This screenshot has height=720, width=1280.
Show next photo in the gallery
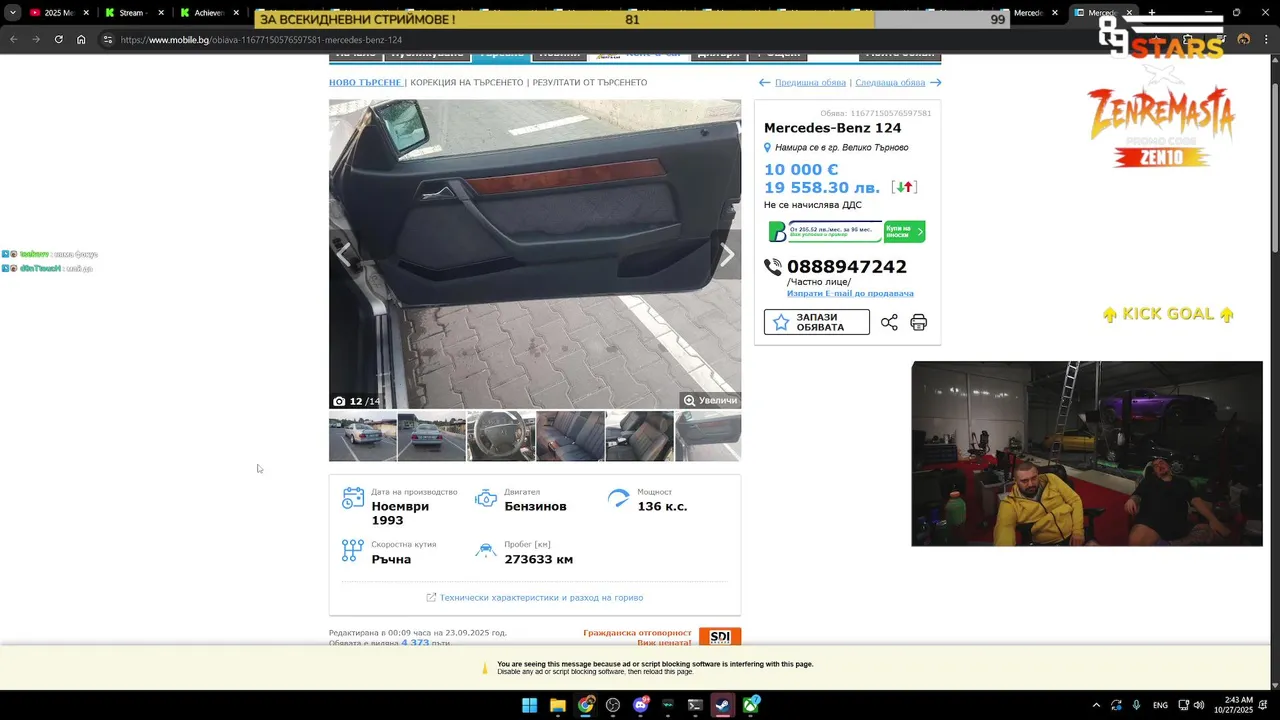[x=727, y=255]
